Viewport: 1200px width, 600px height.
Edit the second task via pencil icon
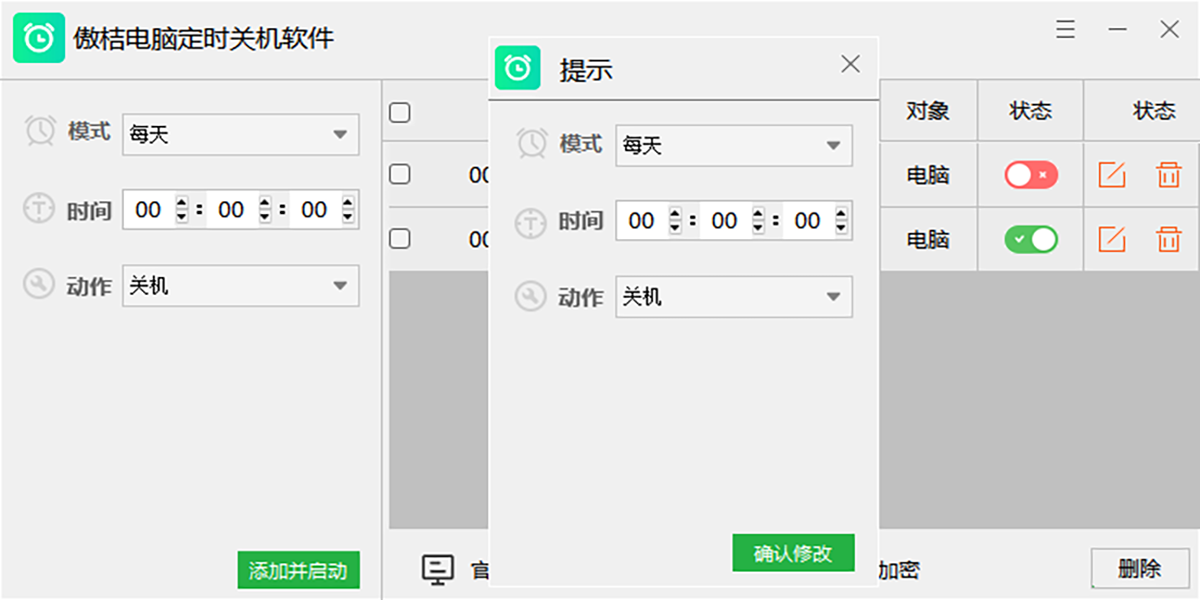tap(1111, 239)
